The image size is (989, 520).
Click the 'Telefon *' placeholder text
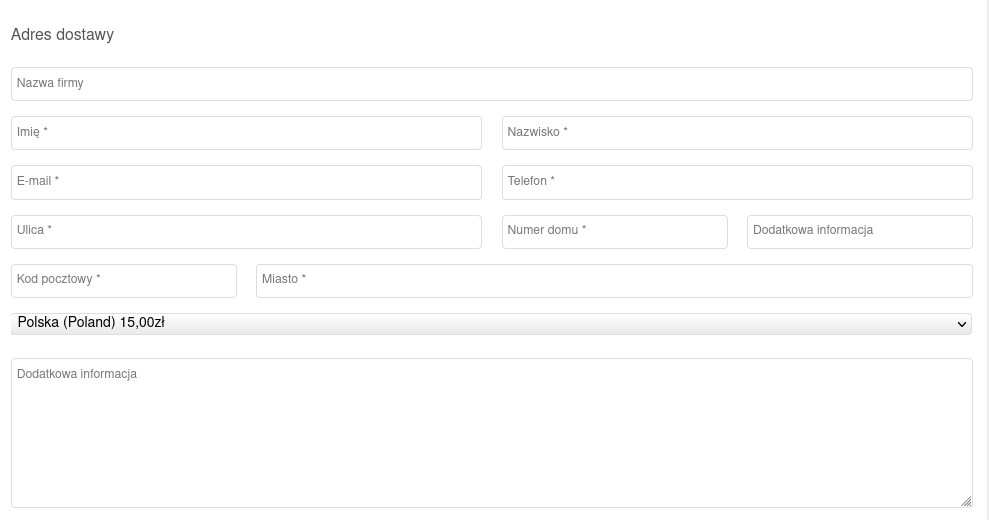pyautogui.click(x=531, y=181)
